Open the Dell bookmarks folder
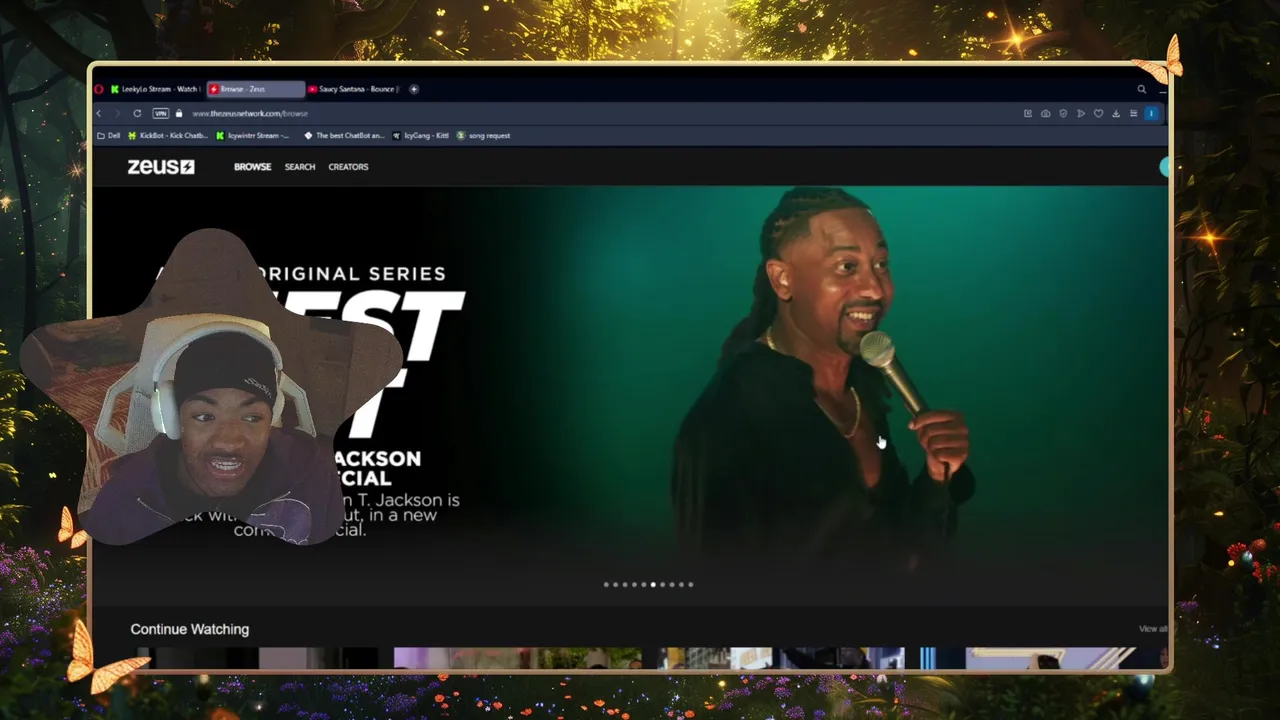The height and width of the screenshot is (720, 1280). click(x=108, y=135)
